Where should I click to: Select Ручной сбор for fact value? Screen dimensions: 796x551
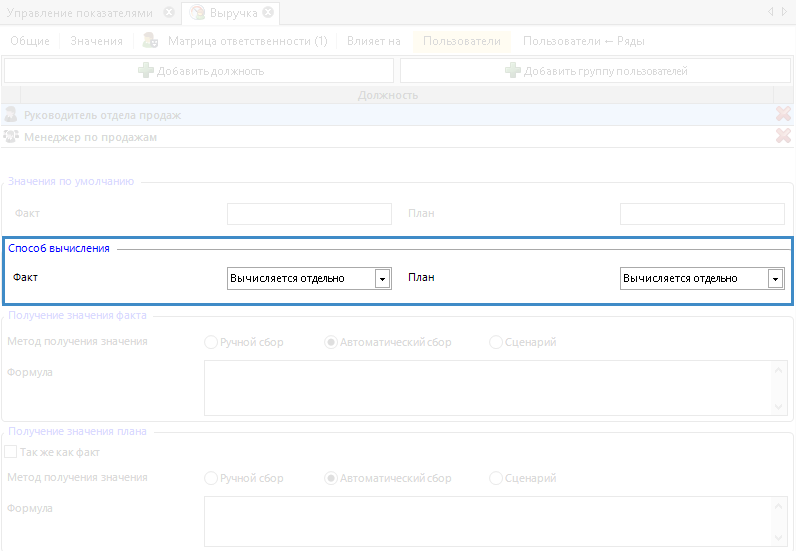[x=211, y=342]
